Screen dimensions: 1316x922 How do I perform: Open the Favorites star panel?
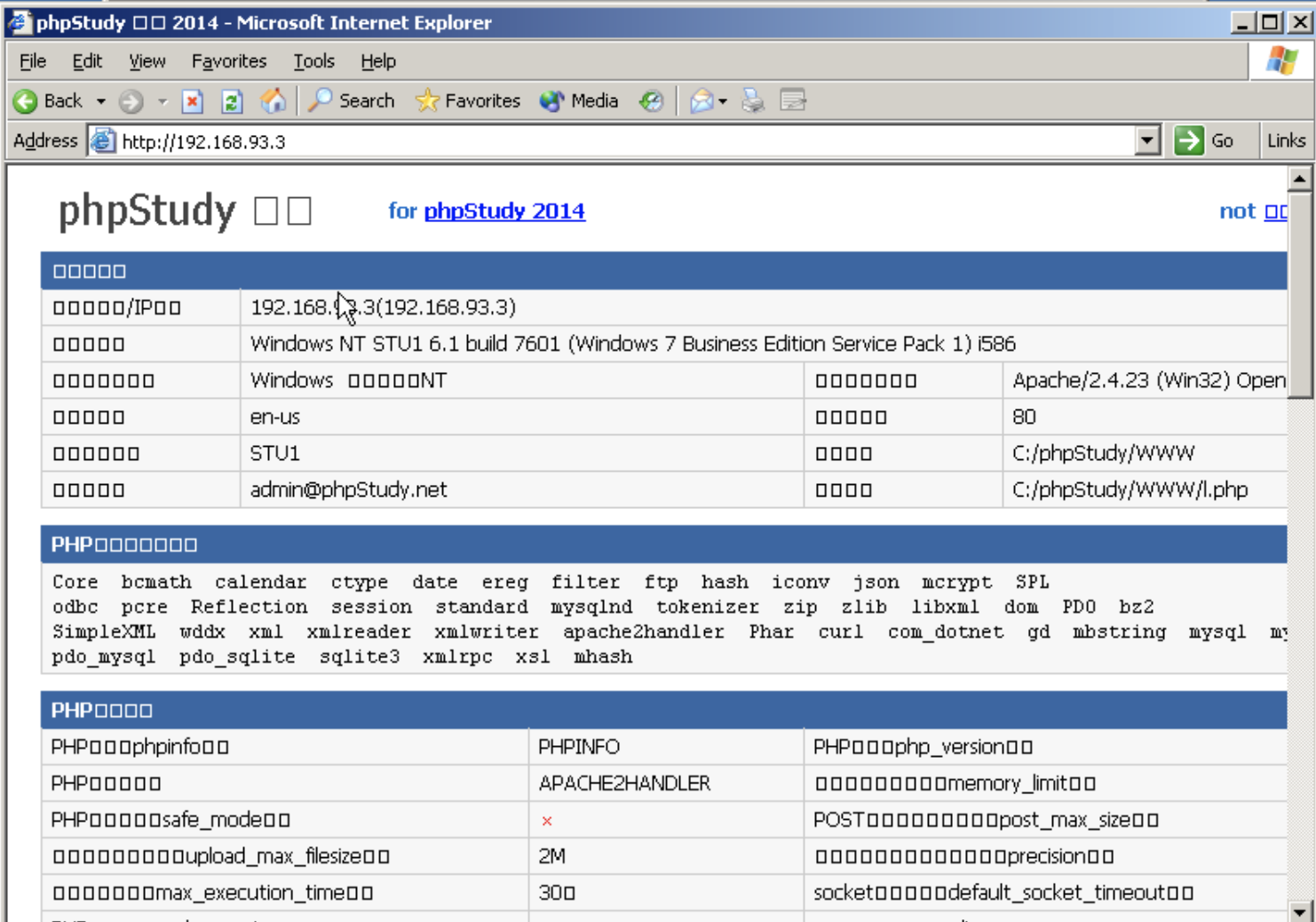coord(468,101)
